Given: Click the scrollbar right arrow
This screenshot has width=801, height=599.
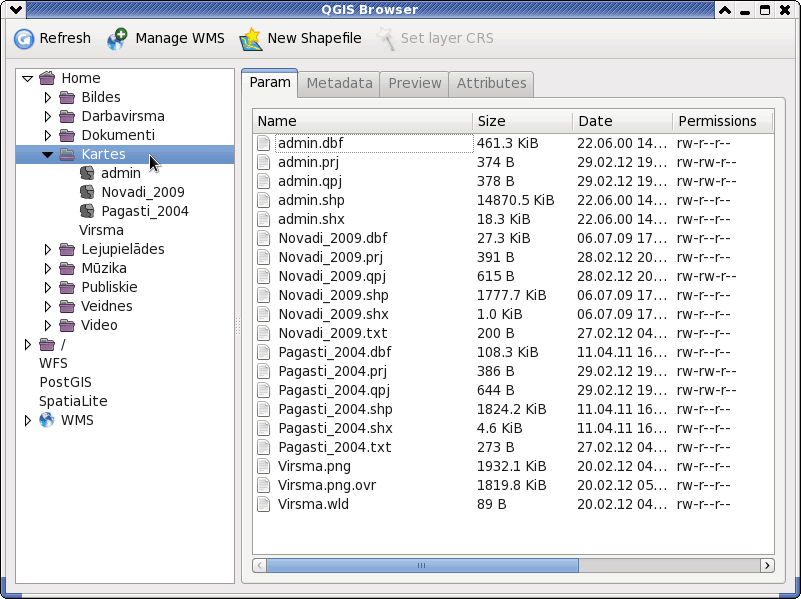Looking at the screenshot, I should pos(767,565).
